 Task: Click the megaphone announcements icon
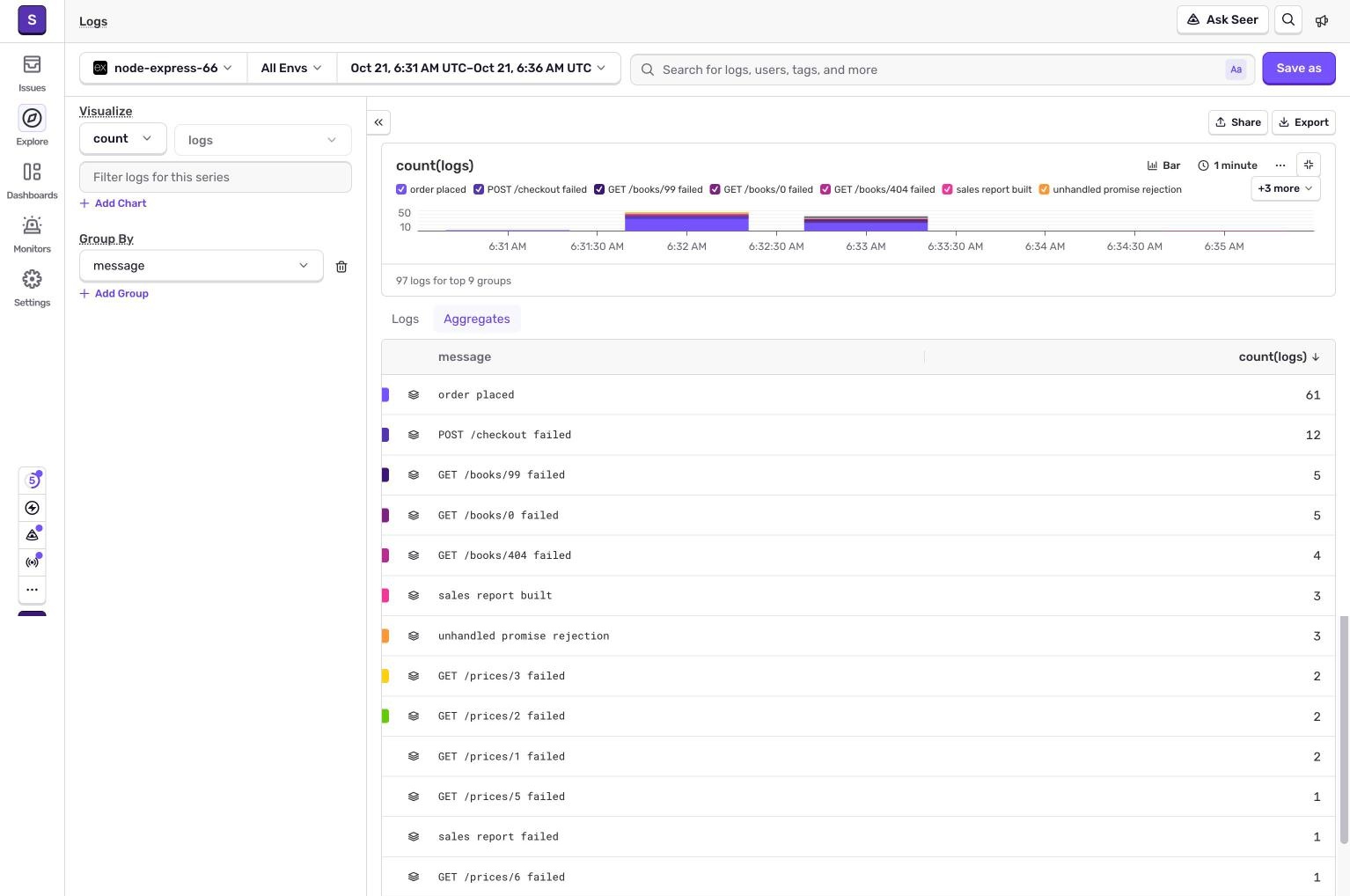pos(1322,20)
